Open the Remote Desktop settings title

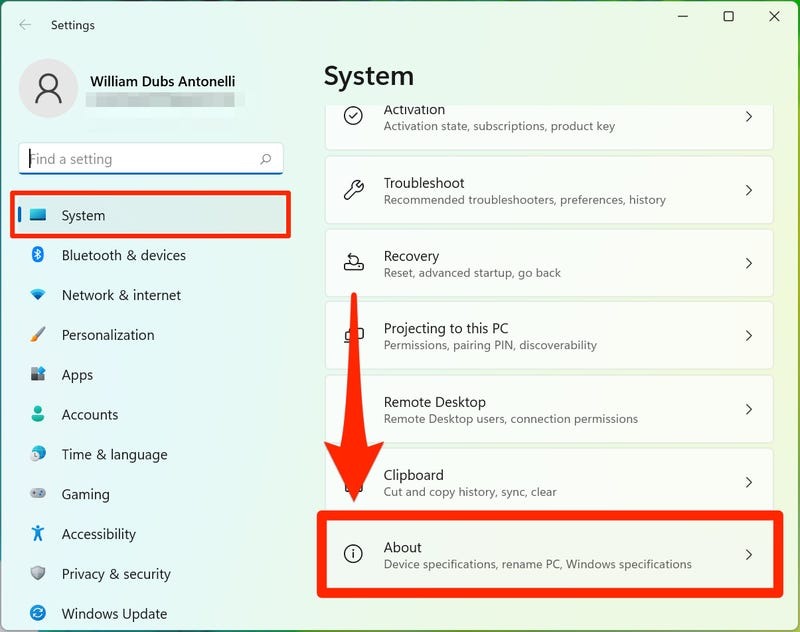[x=435, y=402]
